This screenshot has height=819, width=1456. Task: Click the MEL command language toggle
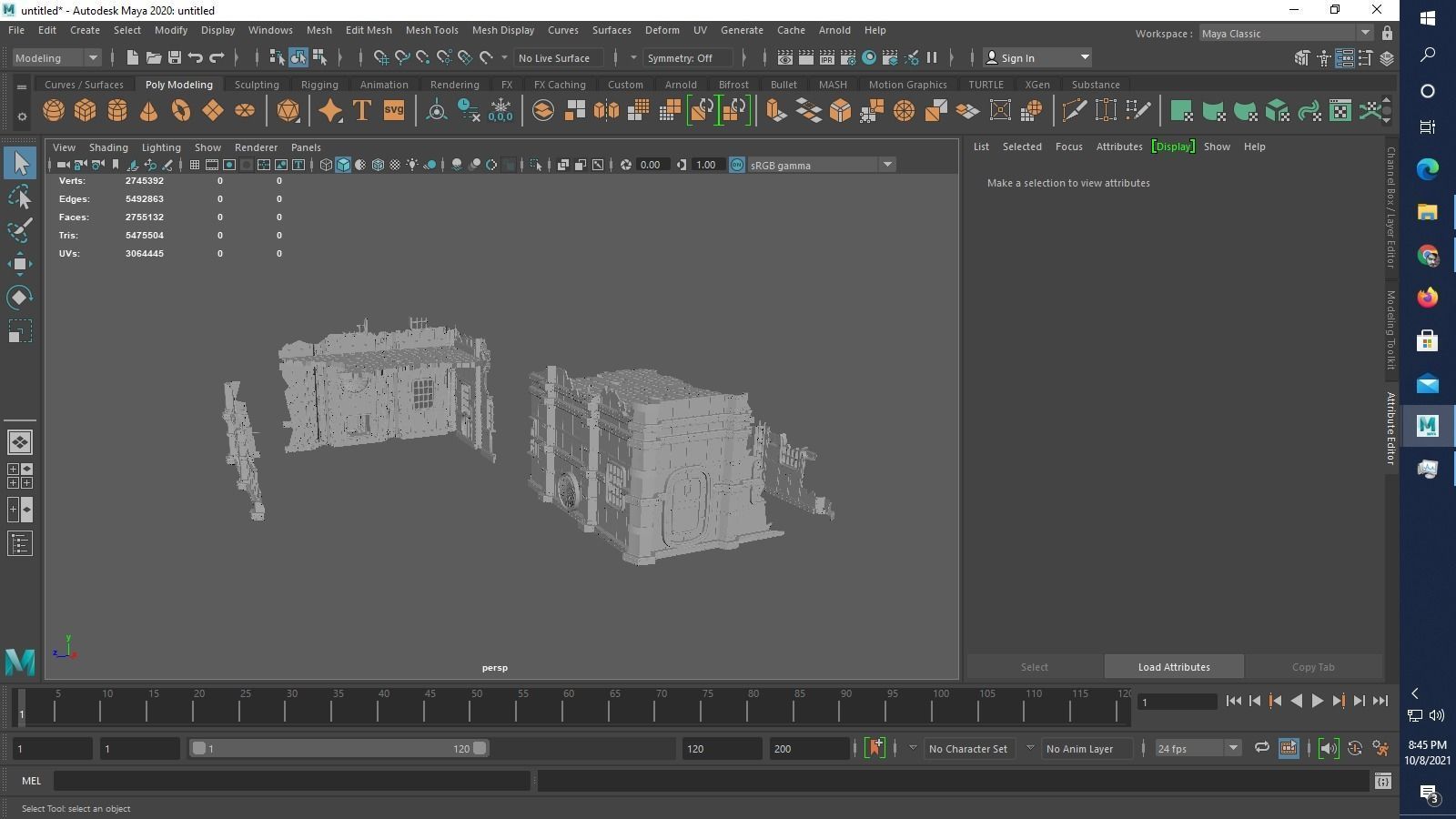coord(32,781)
